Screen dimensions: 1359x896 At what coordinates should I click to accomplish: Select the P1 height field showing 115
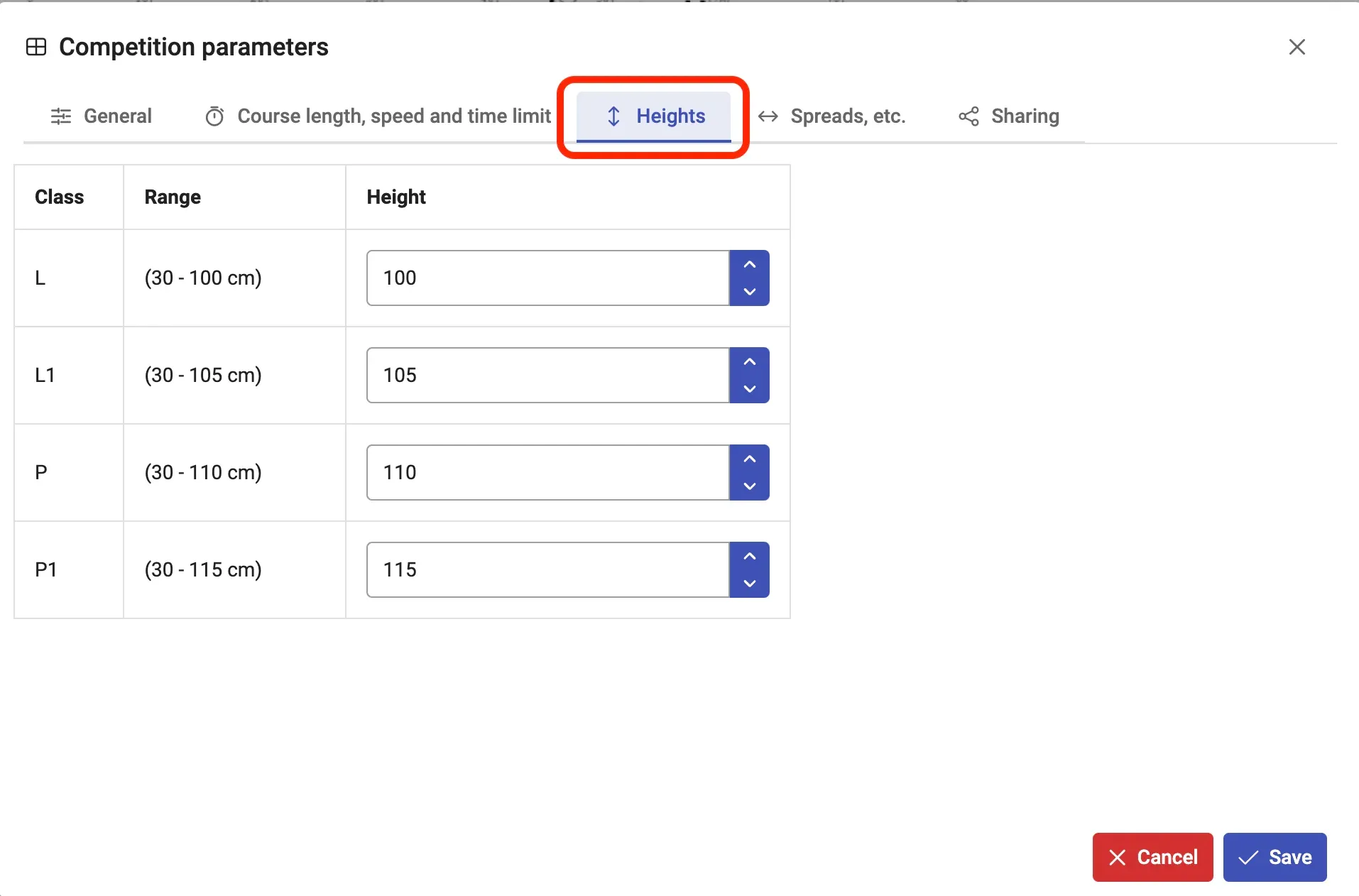point(547,569)
